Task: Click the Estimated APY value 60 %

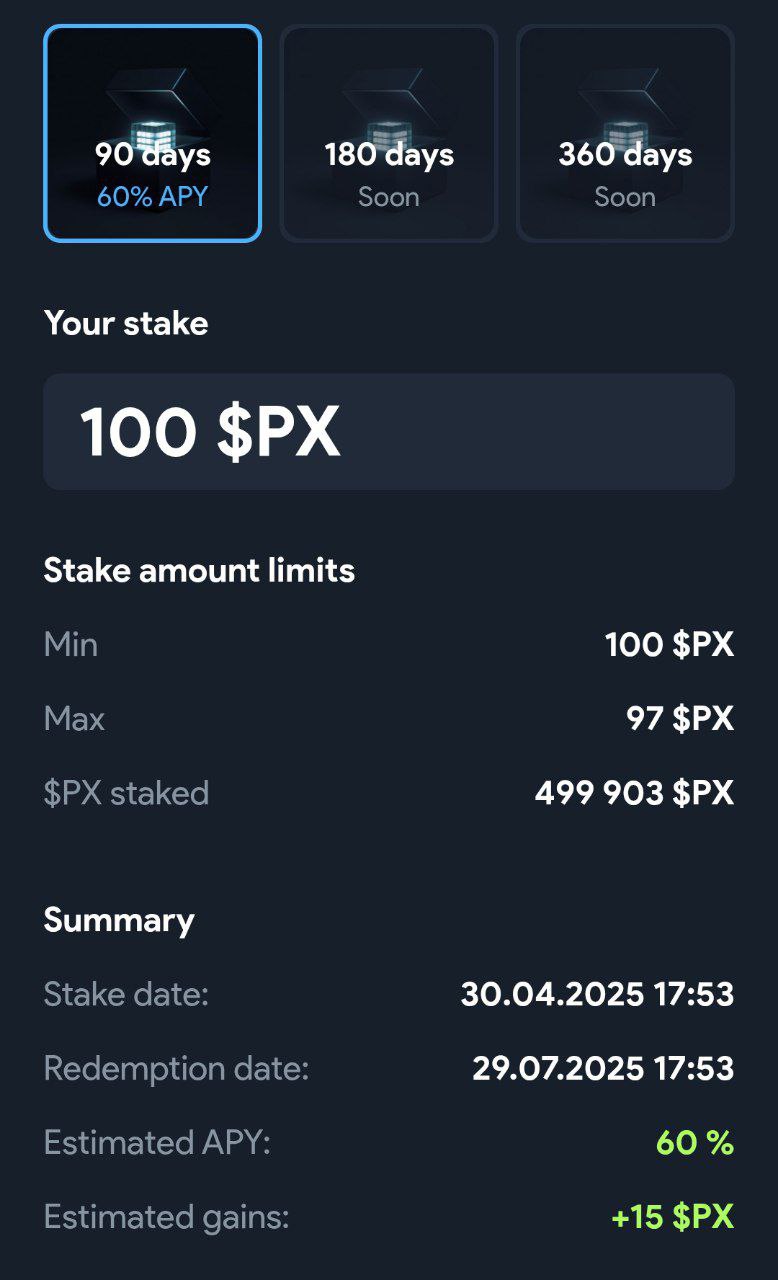Action: click(x=695, y=1143)
